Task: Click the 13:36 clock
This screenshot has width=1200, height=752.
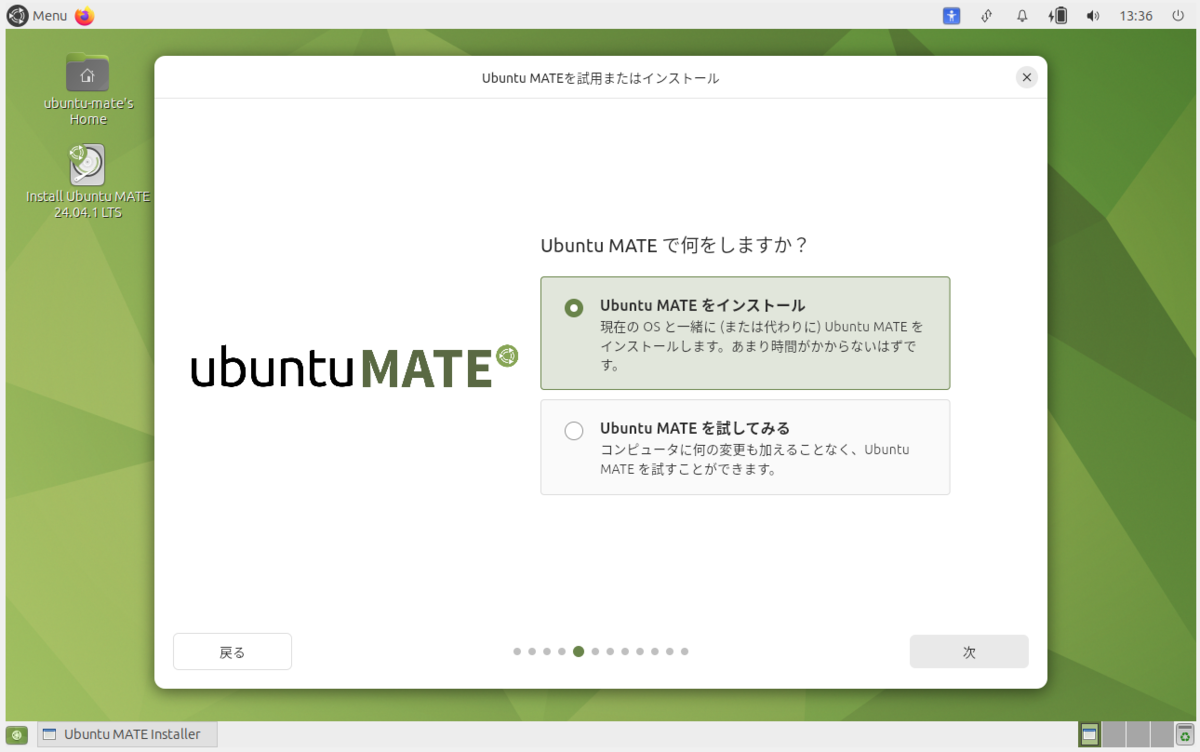Action: point(1136,16)
